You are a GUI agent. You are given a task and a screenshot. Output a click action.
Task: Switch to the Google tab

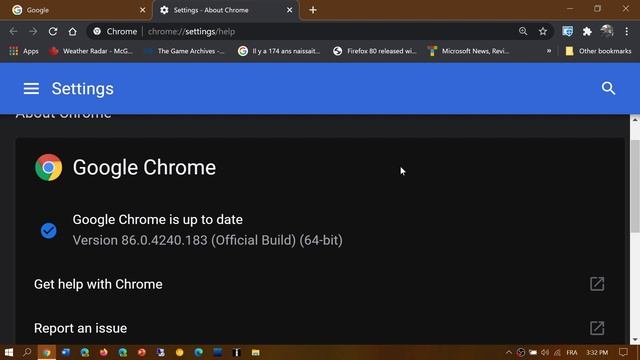click(78, 10)
